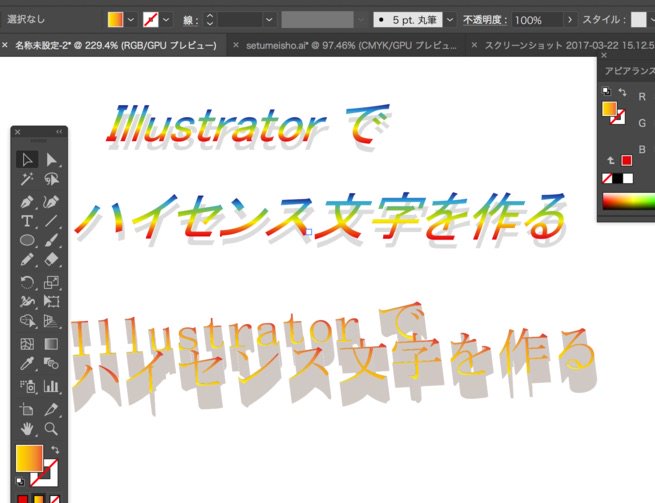Click the toolbox gradient fill swatch
Screen dimensions: 655x503
click(x=29, y=458)
